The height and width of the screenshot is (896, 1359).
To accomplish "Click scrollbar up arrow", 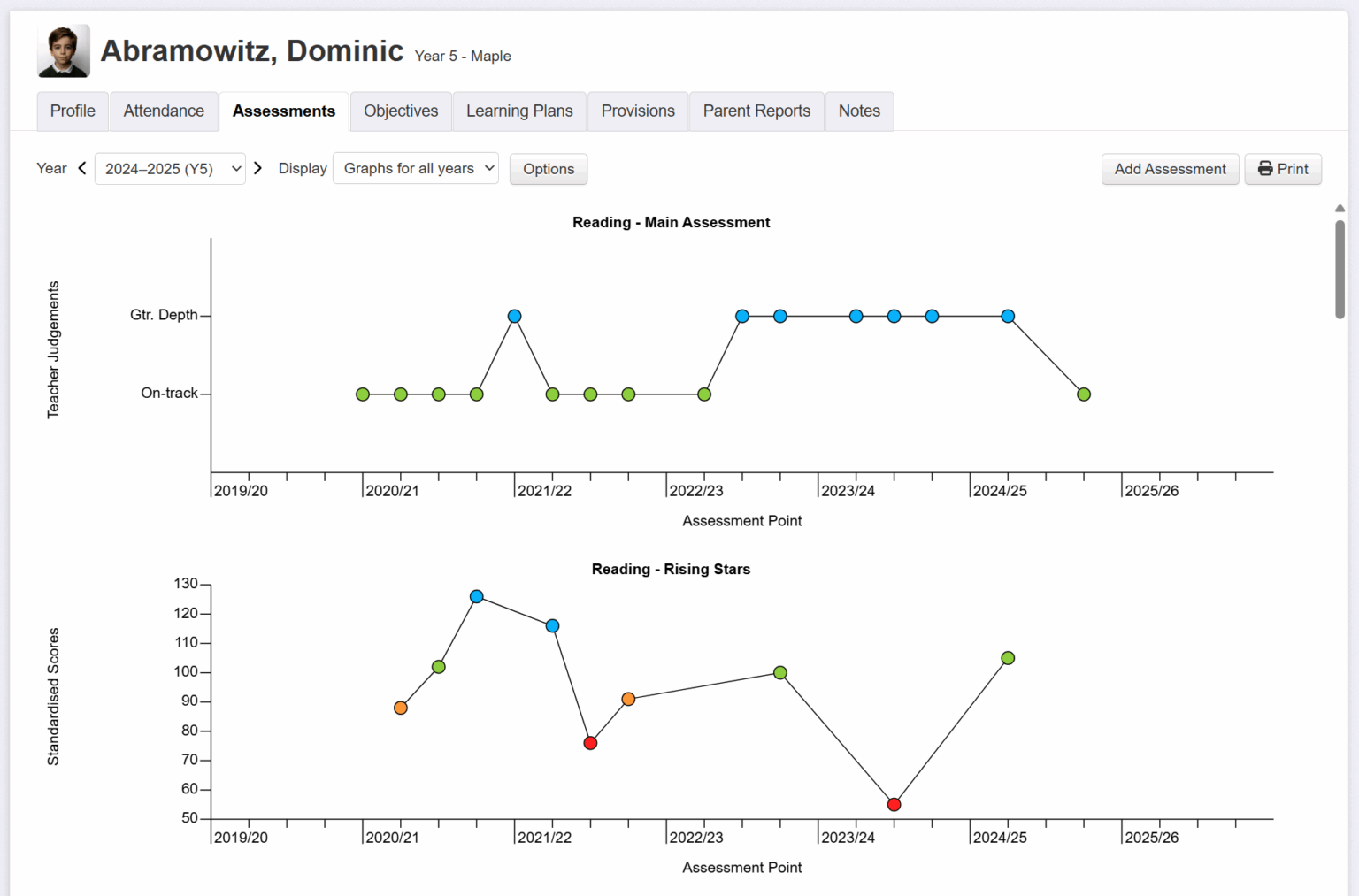I will click(x=1340, y=209).
